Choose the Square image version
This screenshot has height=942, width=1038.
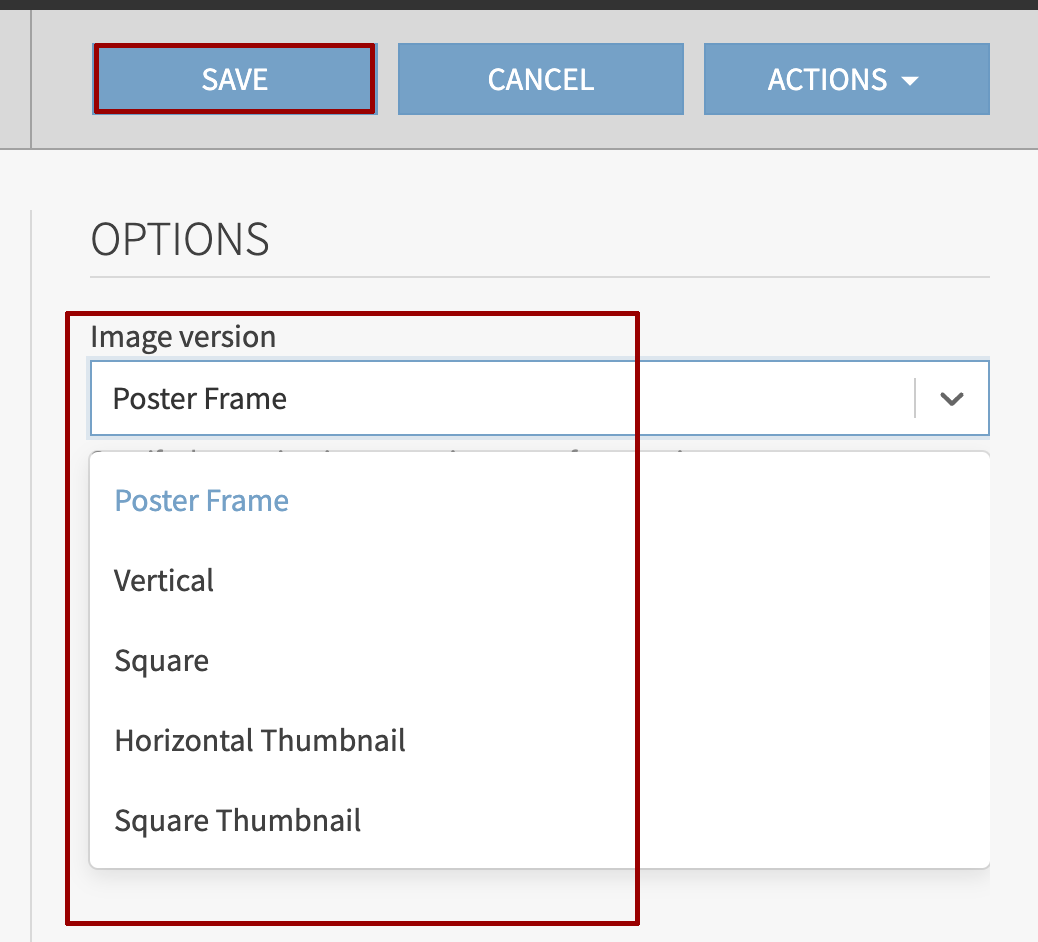[162, 661]
